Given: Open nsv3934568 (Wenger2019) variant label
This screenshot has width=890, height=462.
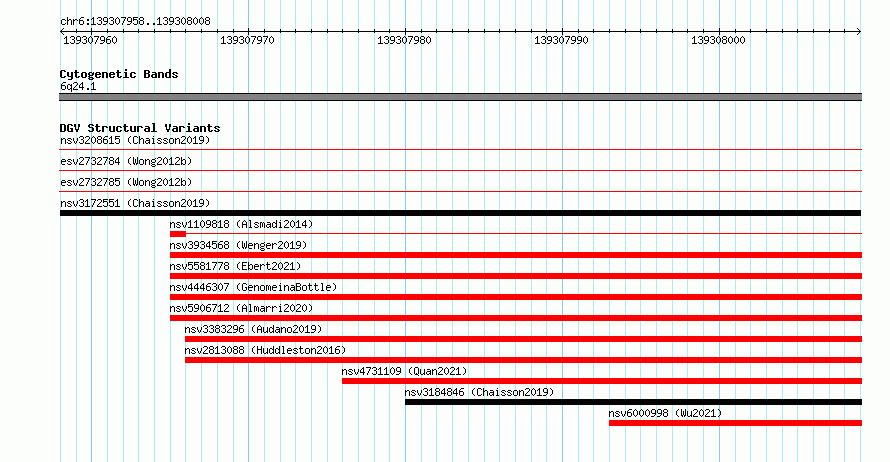Looking at the screenshot, I should pyautogui.click(x=238, y=245).
